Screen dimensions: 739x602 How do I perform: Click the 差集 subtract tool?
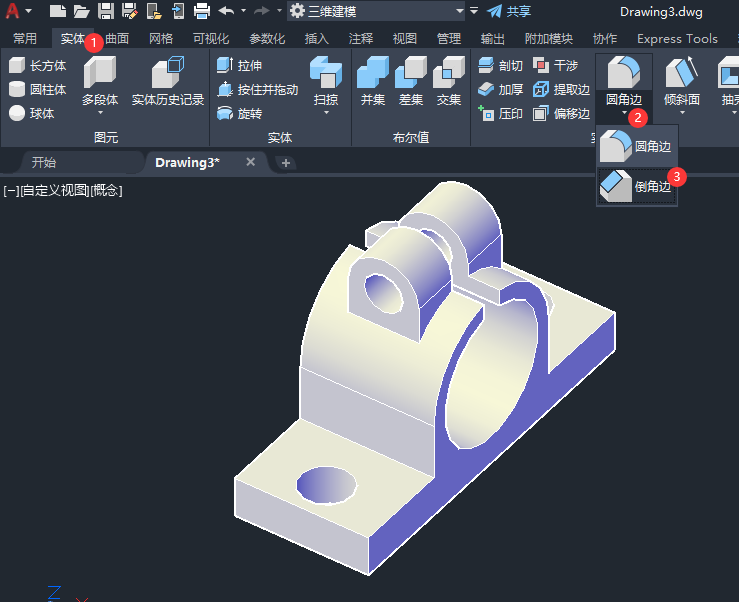(x=411, y=81)
